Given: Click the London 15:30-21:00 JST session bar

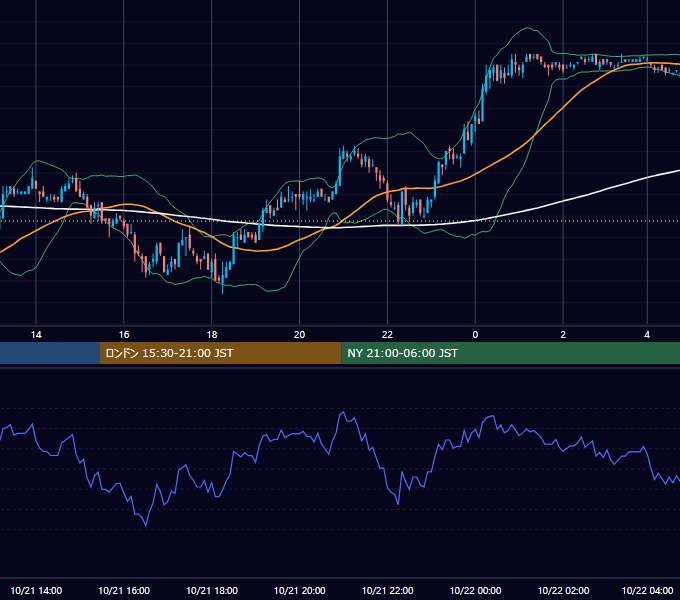Looking at the screenshot, I should 220,353.
